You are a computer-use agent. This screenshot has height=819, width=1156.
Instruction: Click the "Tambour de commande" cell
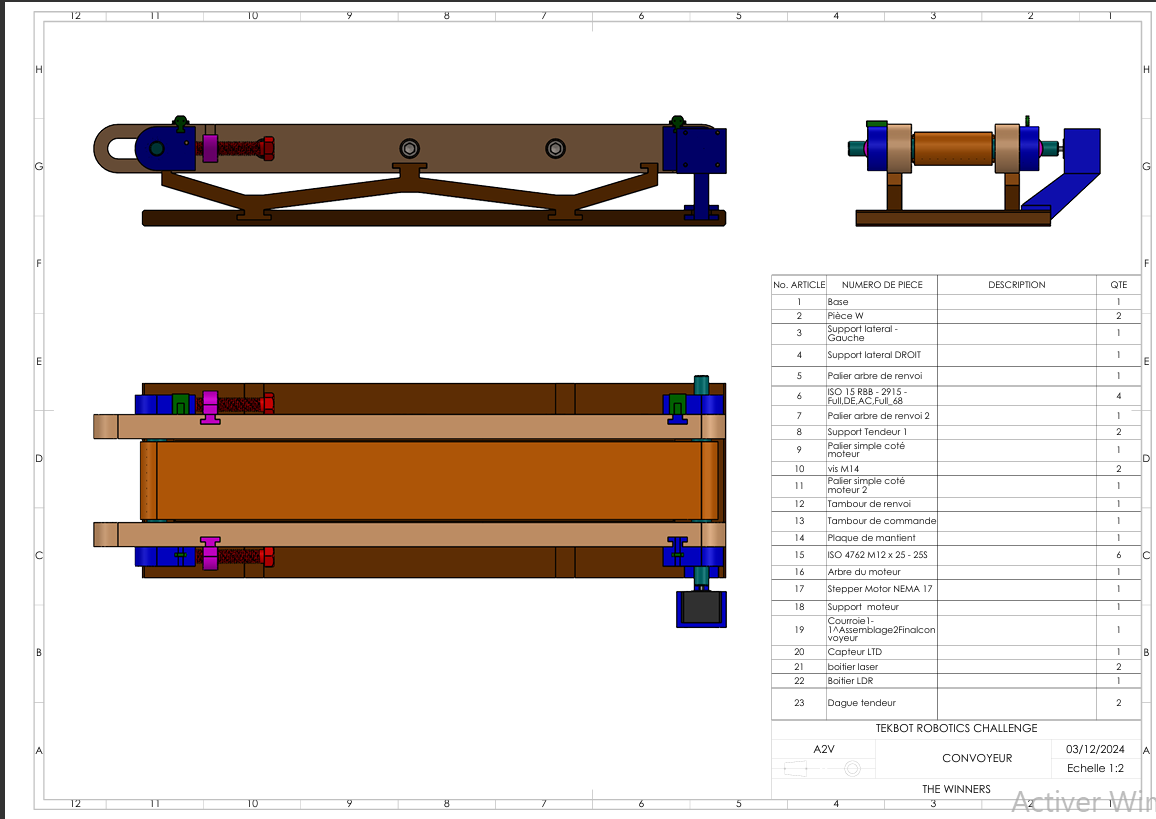coord(881,521)
